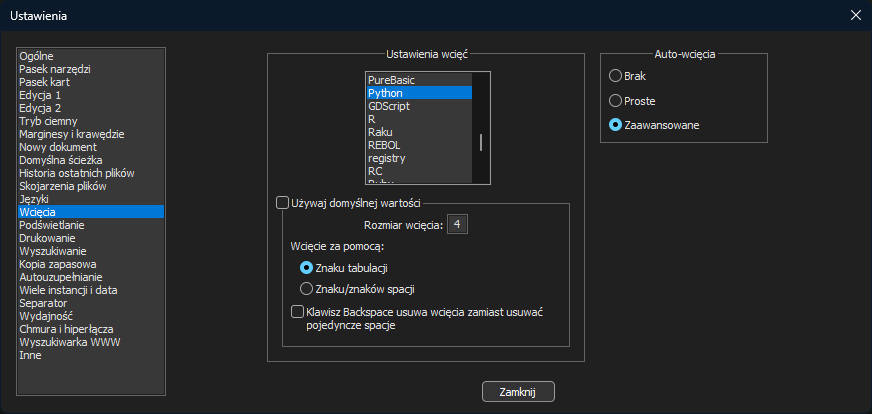Pick Zaawansowane auto-indent option

(616, 124)
